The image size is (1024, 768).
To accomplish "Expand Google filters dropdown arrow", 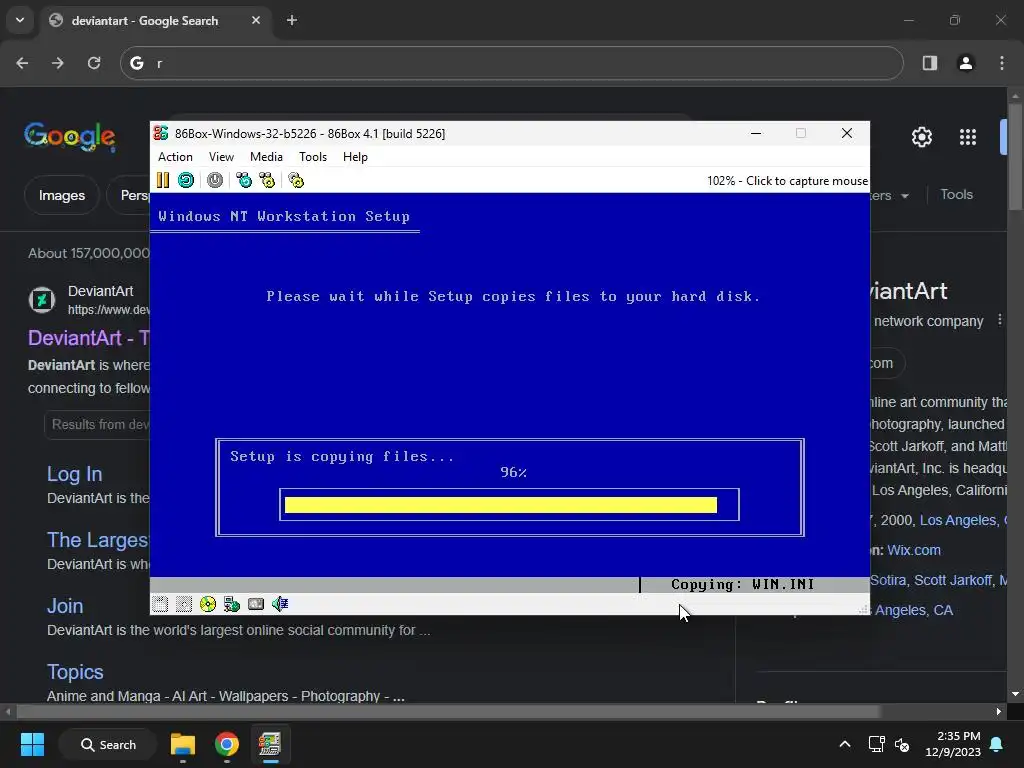I will point(905,196).
